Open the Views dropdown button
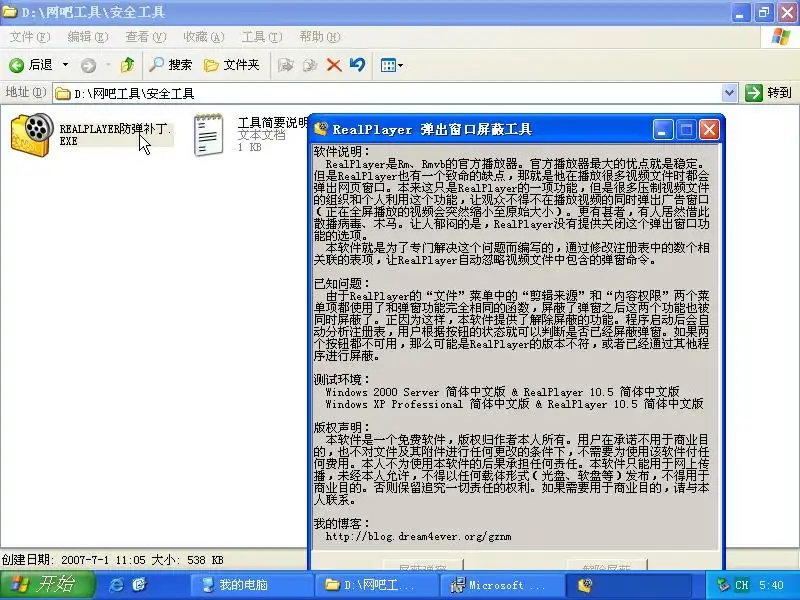Screen dimensions: 800x600 (x=391, y=65)
